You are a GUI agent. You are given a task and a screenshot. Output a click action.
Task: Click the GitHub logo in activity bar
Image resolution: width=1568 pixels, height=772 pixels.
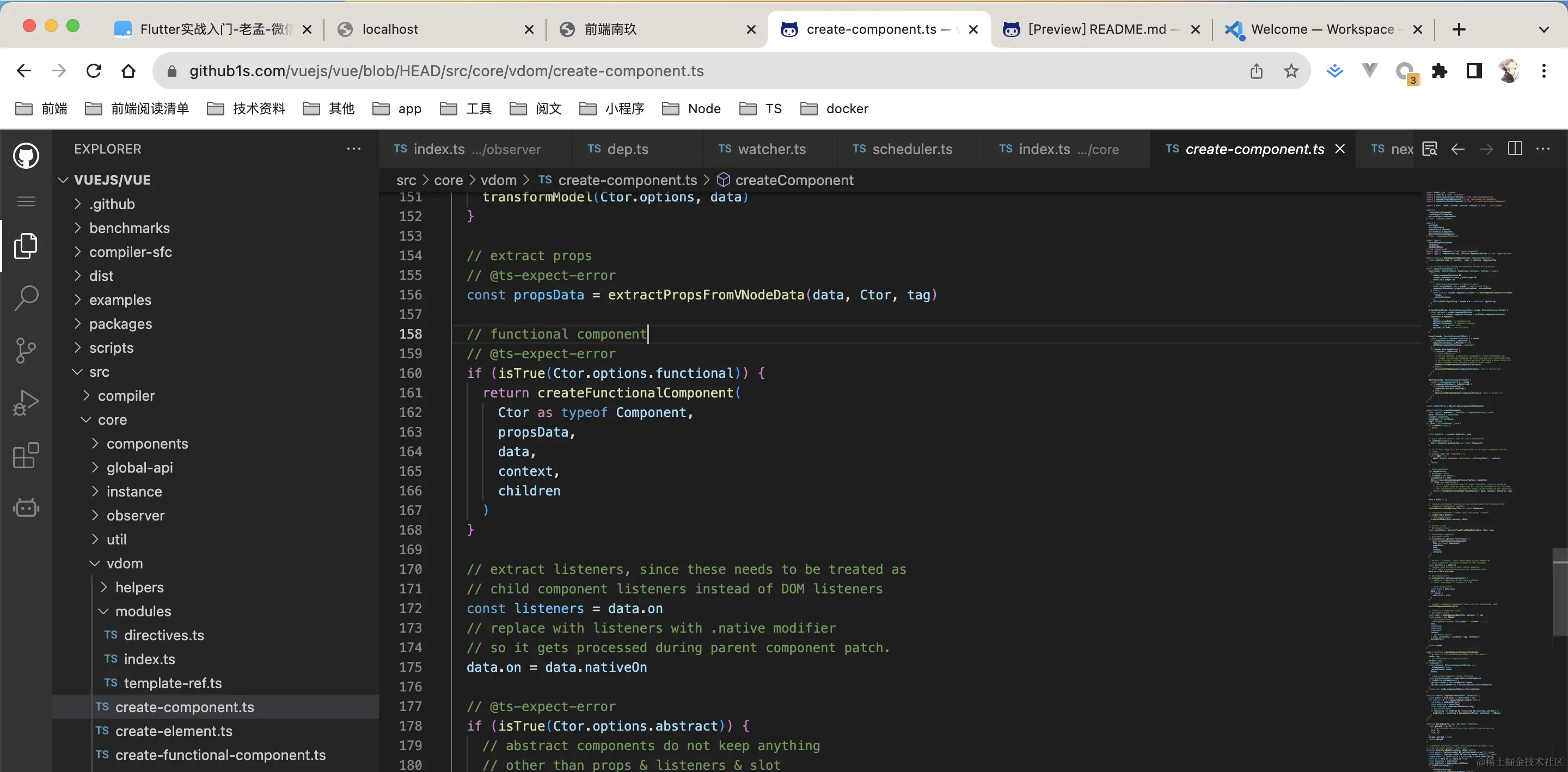[26, 156]
